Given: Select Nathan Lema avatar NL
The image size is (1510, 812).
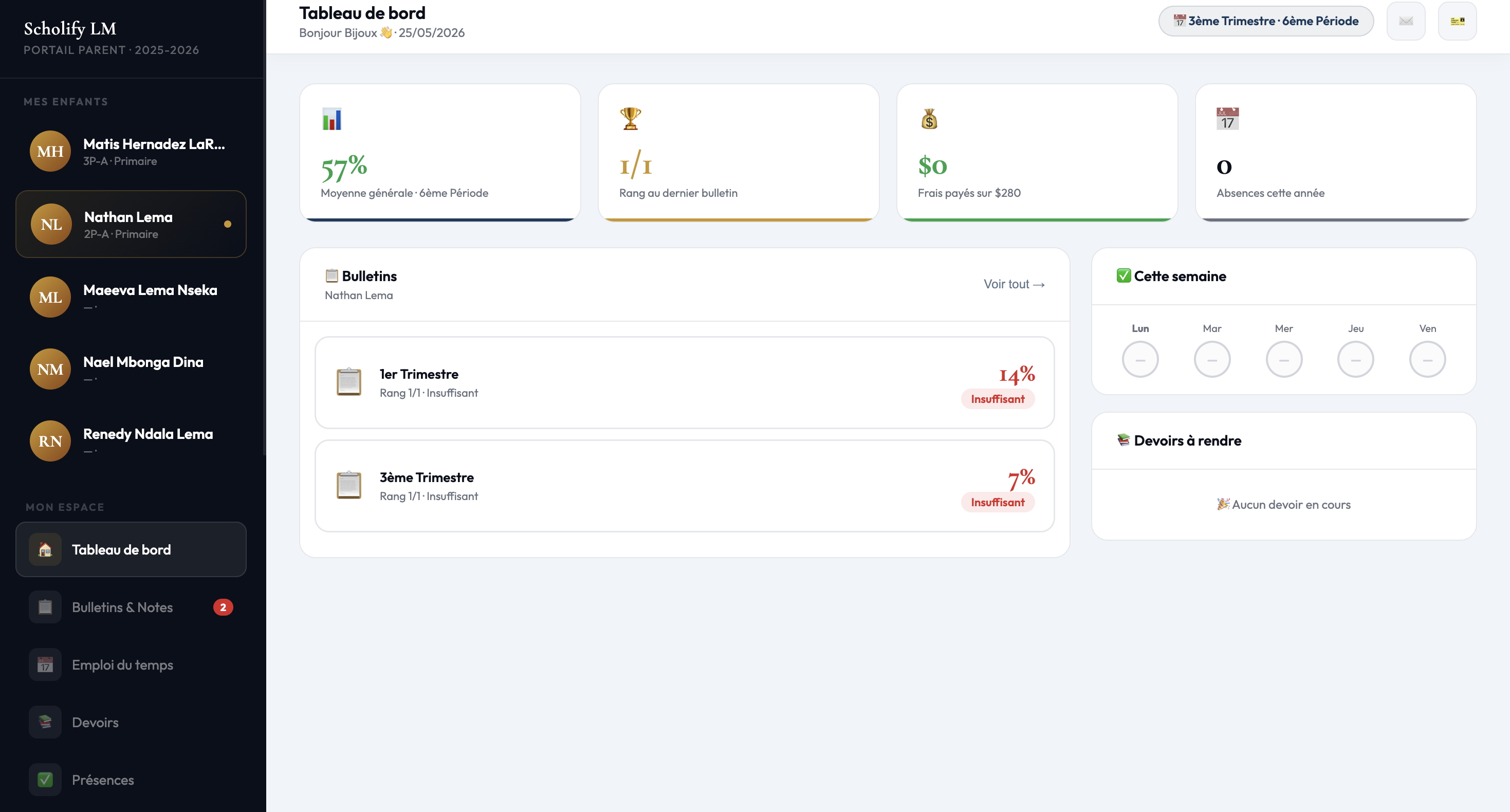Looking at the screenshot, I should (51, 224).
